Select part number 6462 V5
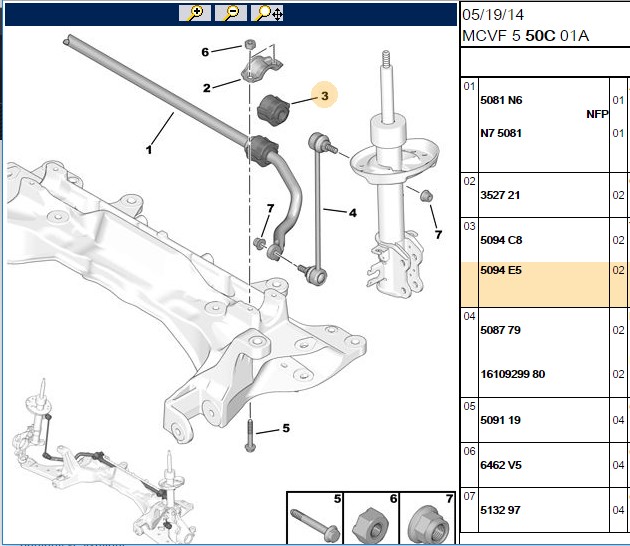 [501, 465]
